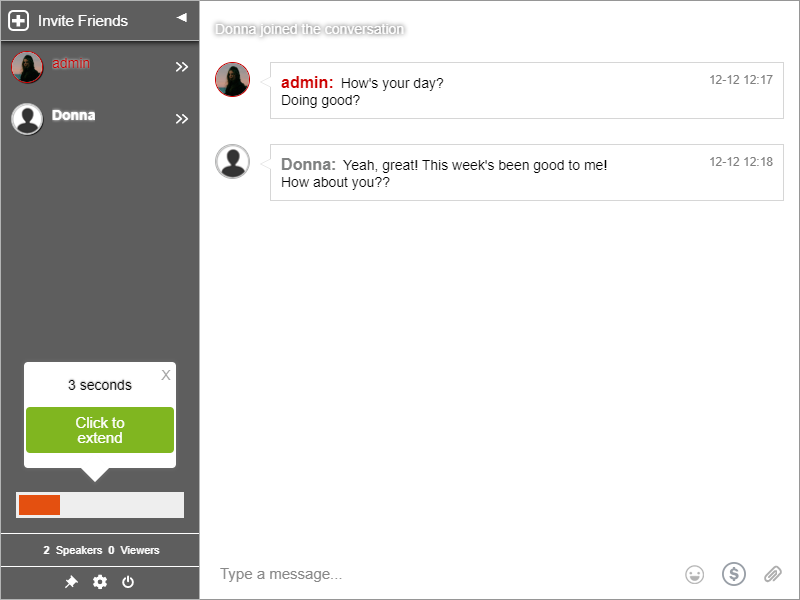The image size is (800, 600).
Task: Expand options for admin user
Action: [182, 67]
